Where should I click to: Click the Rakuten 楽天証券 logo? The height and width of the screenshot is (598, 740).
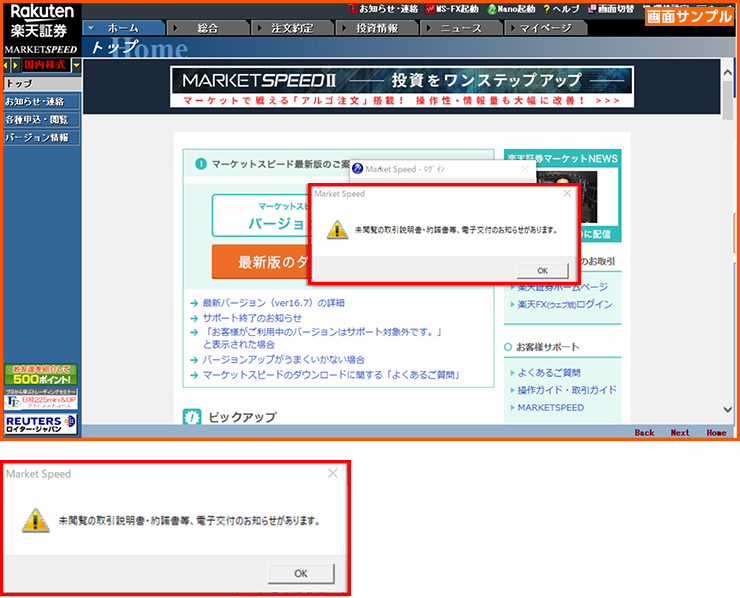coord(42,21)
